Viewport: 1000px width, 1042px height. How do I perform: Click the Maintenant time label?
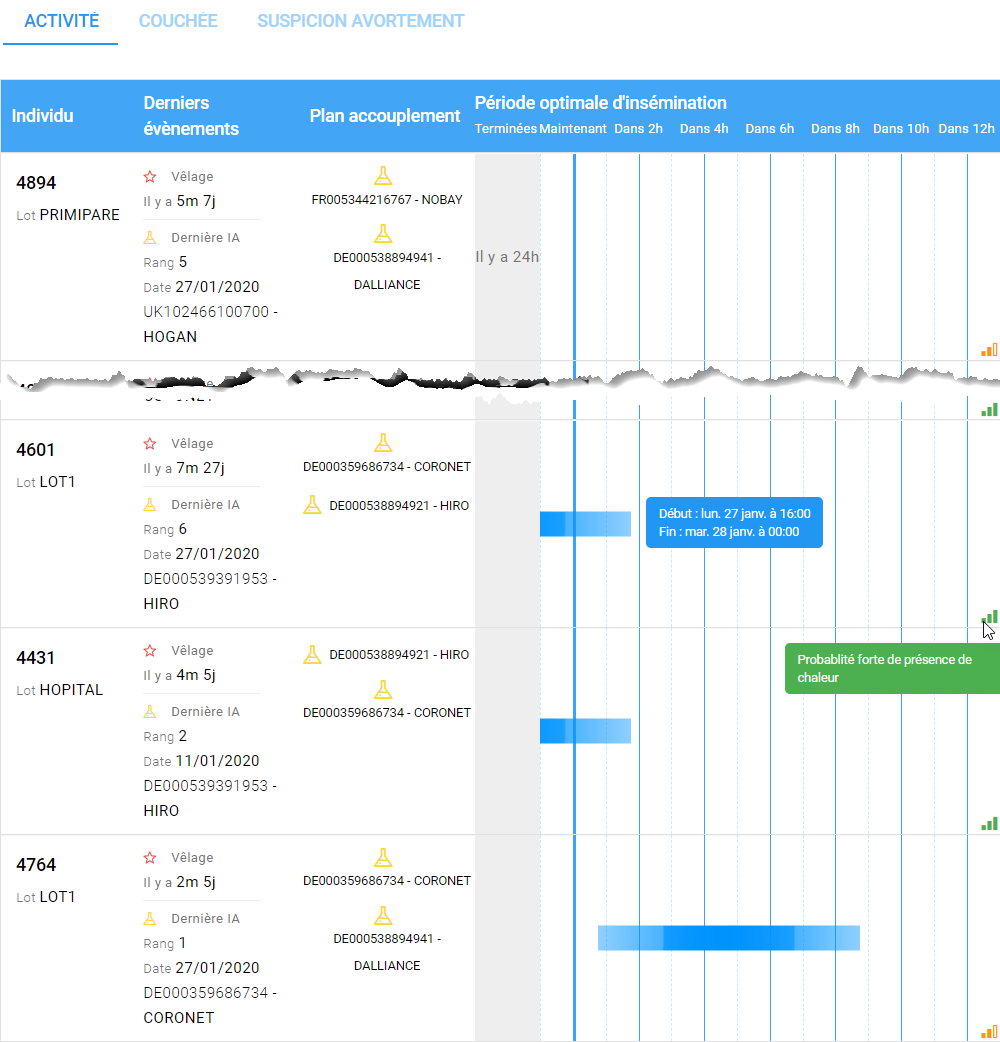click(x=573, y=129)
